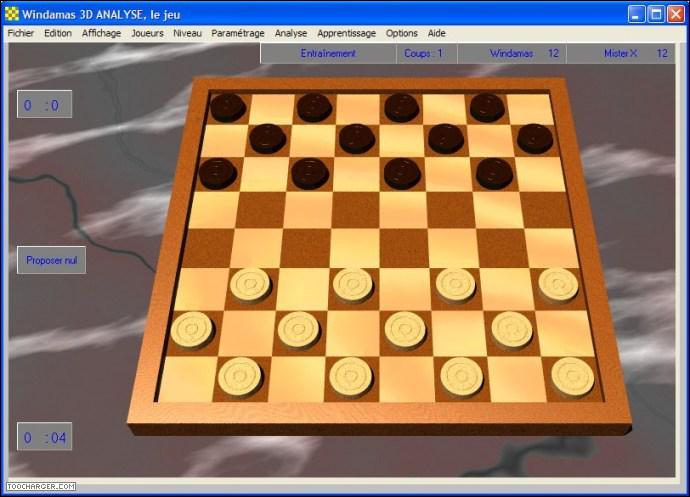Select second-from-left white piece in middle white row
The width and height of the screenshot is (690, 497).
(x=298, y=331)
